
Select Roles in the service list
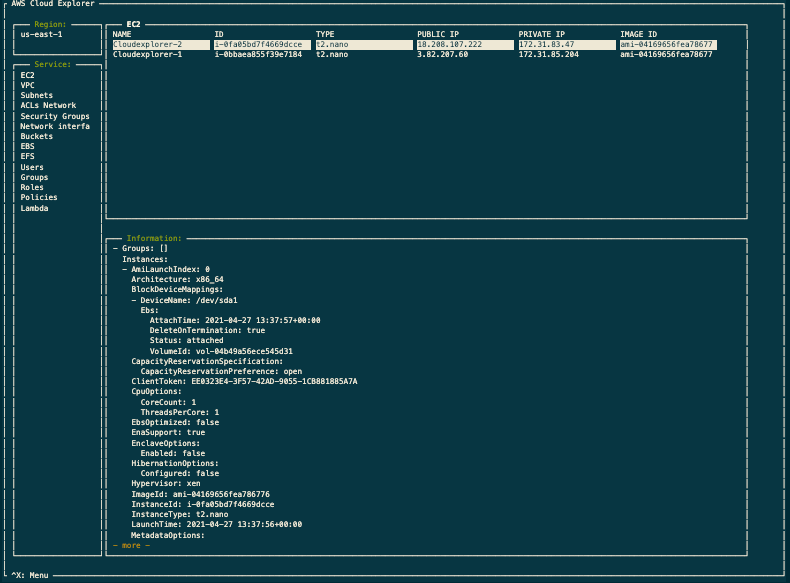(x=32, y=187)
